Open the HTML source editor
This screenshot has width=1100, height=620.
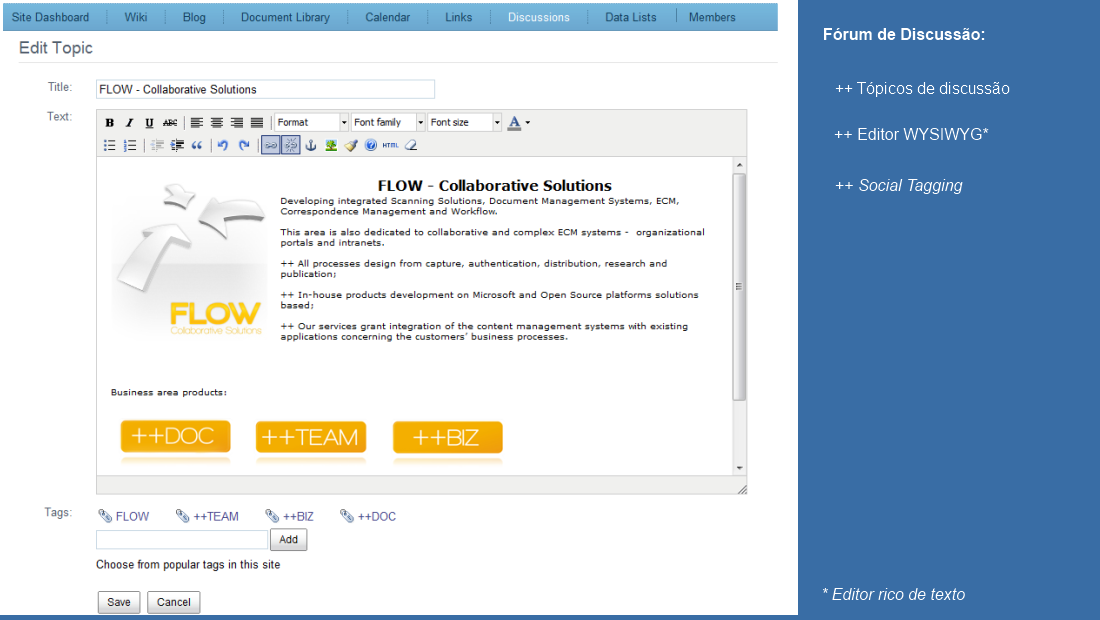pos(391,145)
